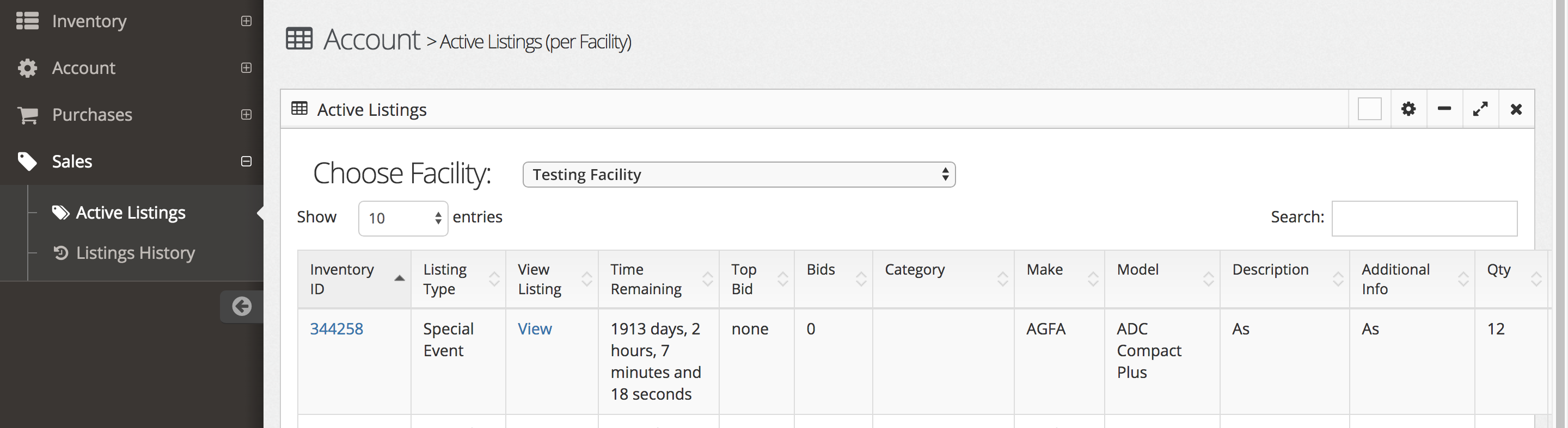Collapse the Sales menu minus icon
Viewport: 1568px width, 428px height.
click(x=246, y=161)
